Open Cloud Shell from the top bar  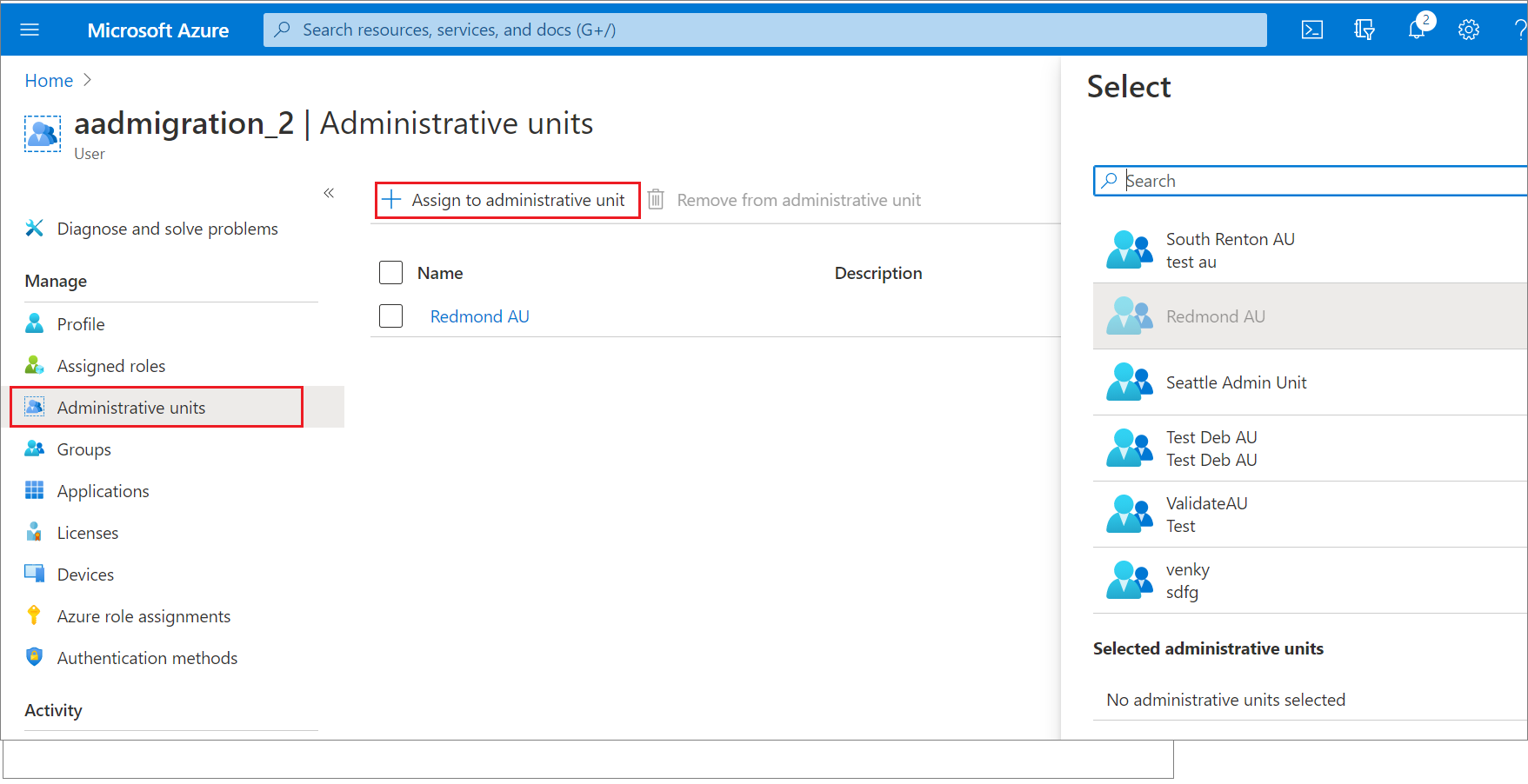(1312, 30)
